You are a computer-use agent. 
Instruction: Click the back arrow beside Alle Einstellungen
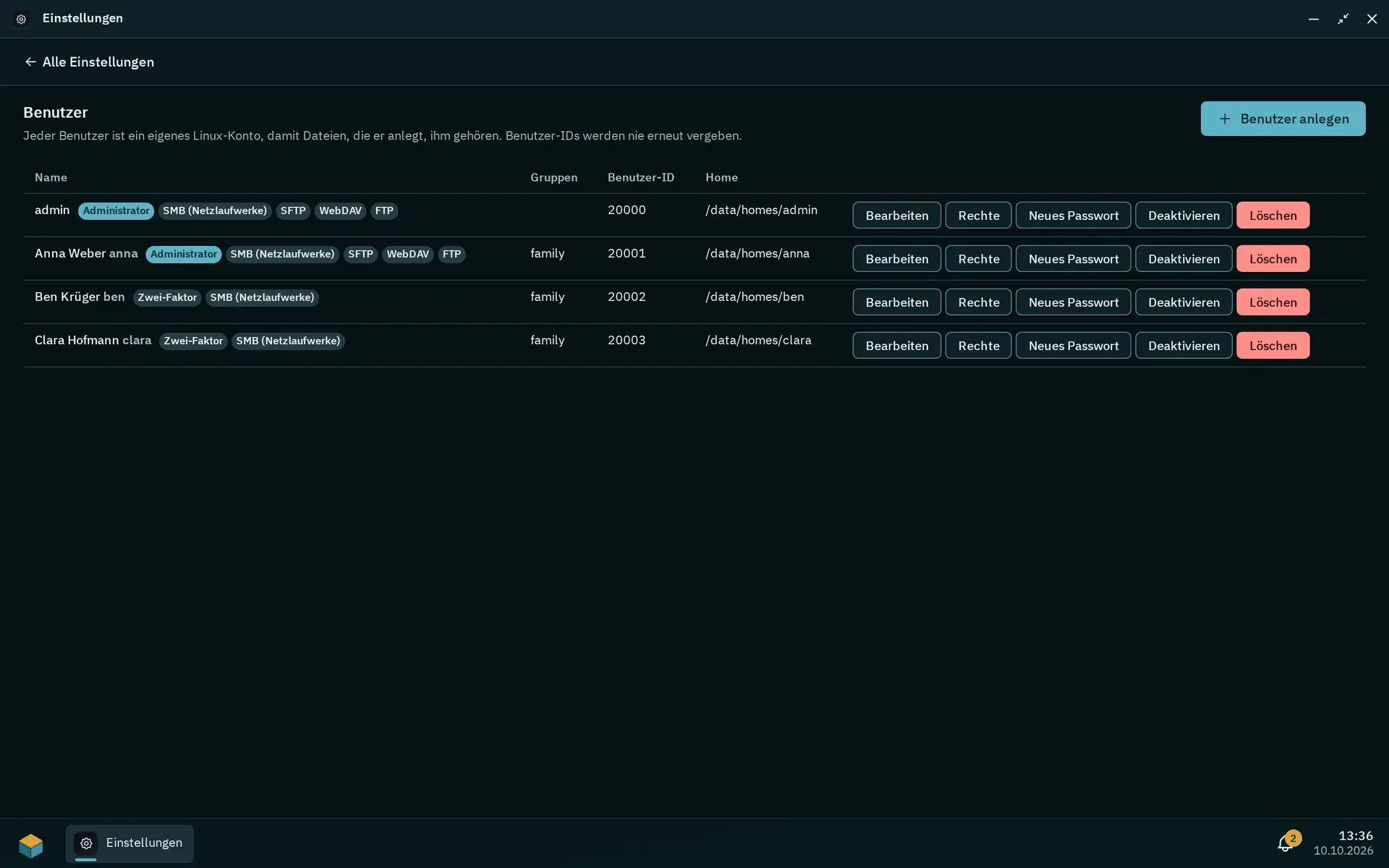click(x=30, y=61)
